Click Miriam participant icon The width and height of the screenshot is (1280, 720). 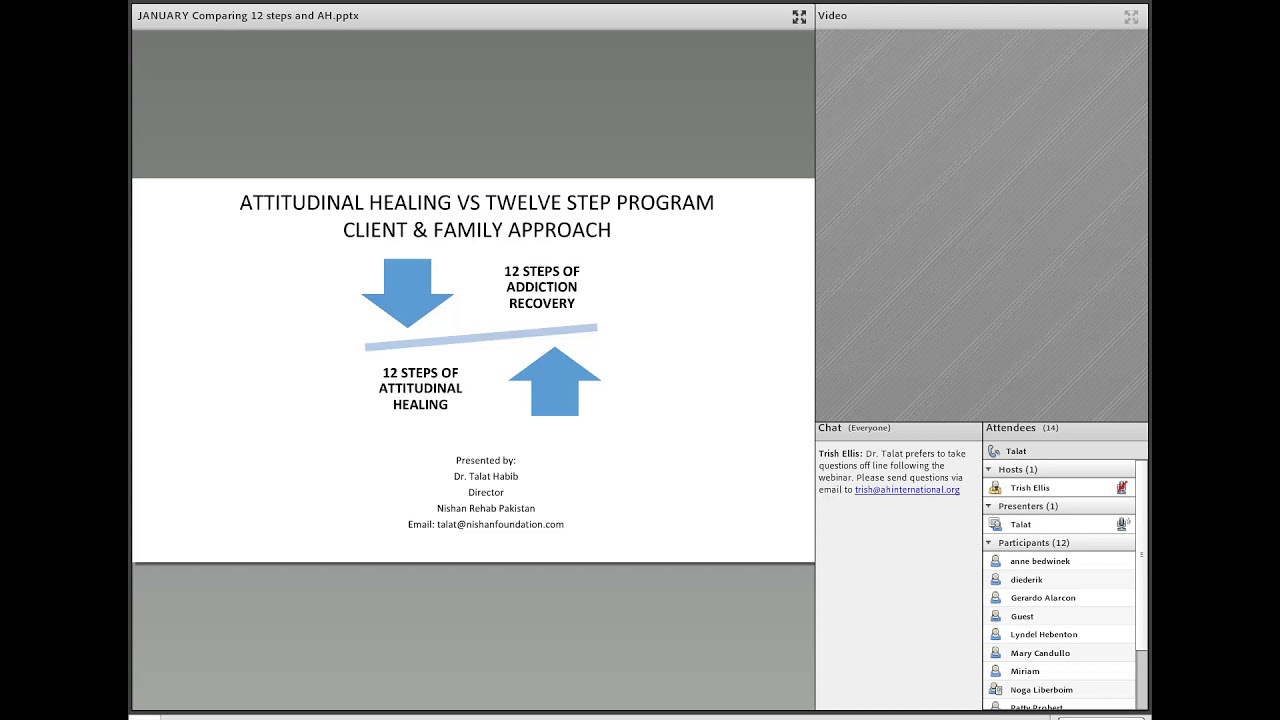tap(995, 671)
